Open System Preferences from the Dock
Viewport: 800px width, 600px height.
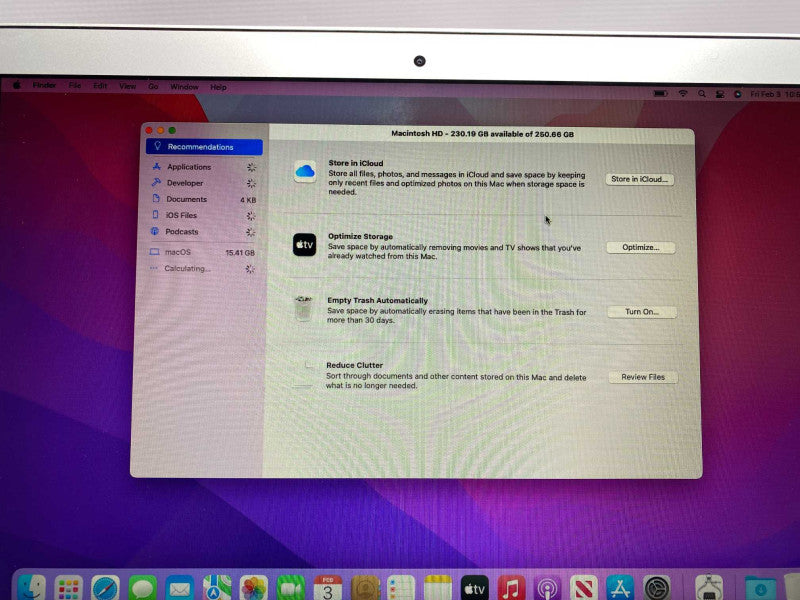pos(657,588)
